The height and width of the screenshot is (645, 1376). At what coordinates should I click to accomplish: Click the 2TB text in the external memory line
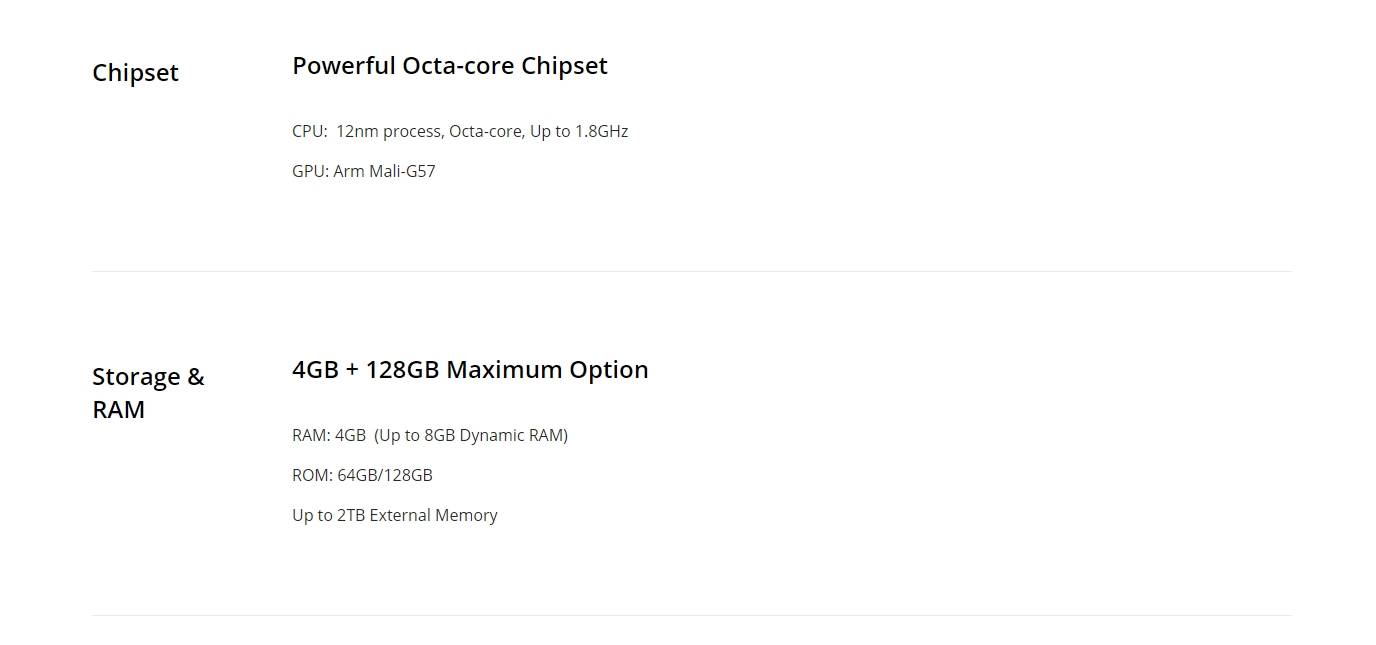[351, 515]
